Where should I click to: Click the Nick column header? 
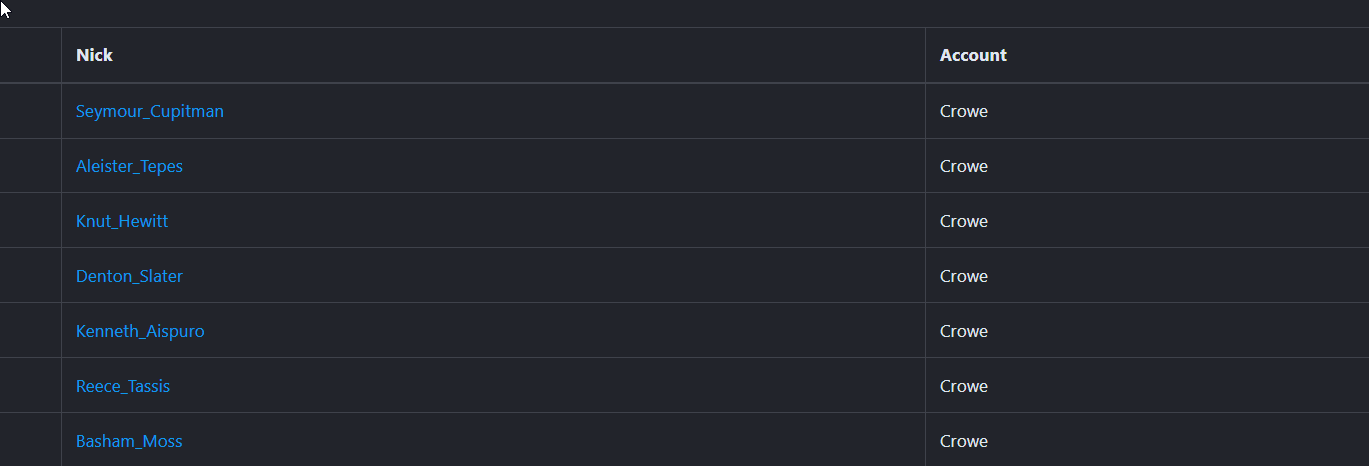tap(94, 55)
